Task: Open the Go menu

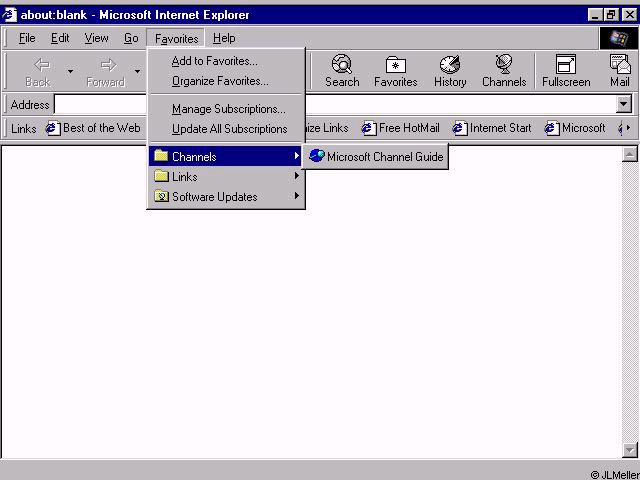Action: tap(131, 38)
